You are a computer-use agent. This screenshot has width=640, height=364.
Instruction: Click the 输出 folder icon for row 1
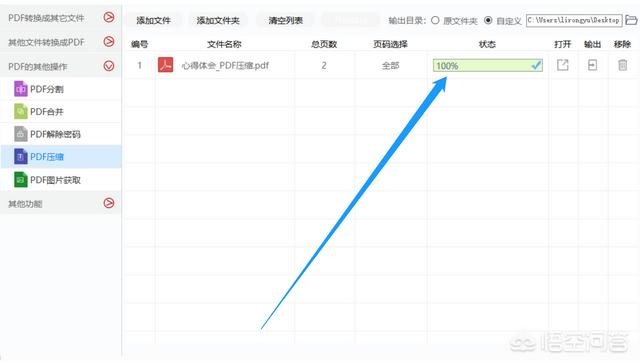592,65
